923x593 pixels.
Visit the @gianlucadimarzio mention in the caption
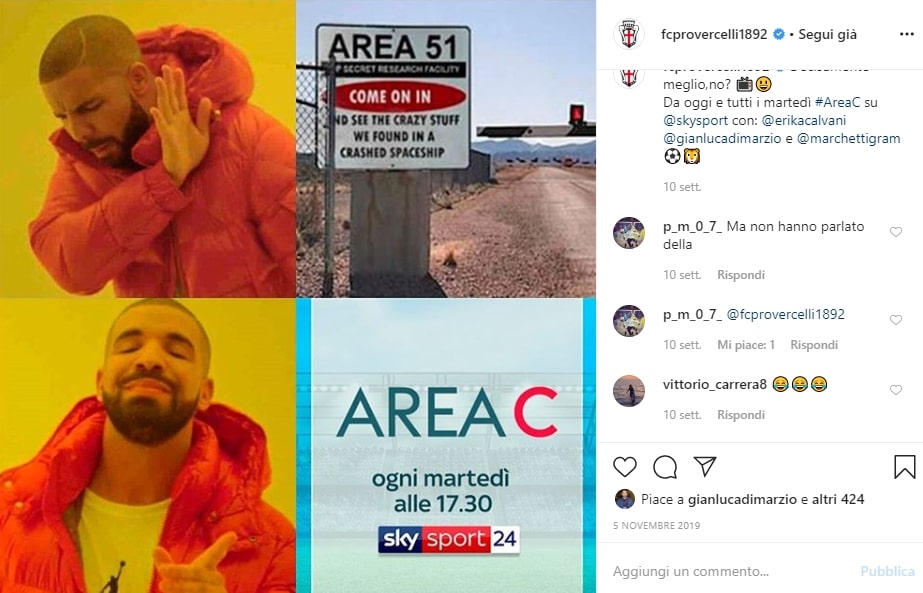[722, 139]
